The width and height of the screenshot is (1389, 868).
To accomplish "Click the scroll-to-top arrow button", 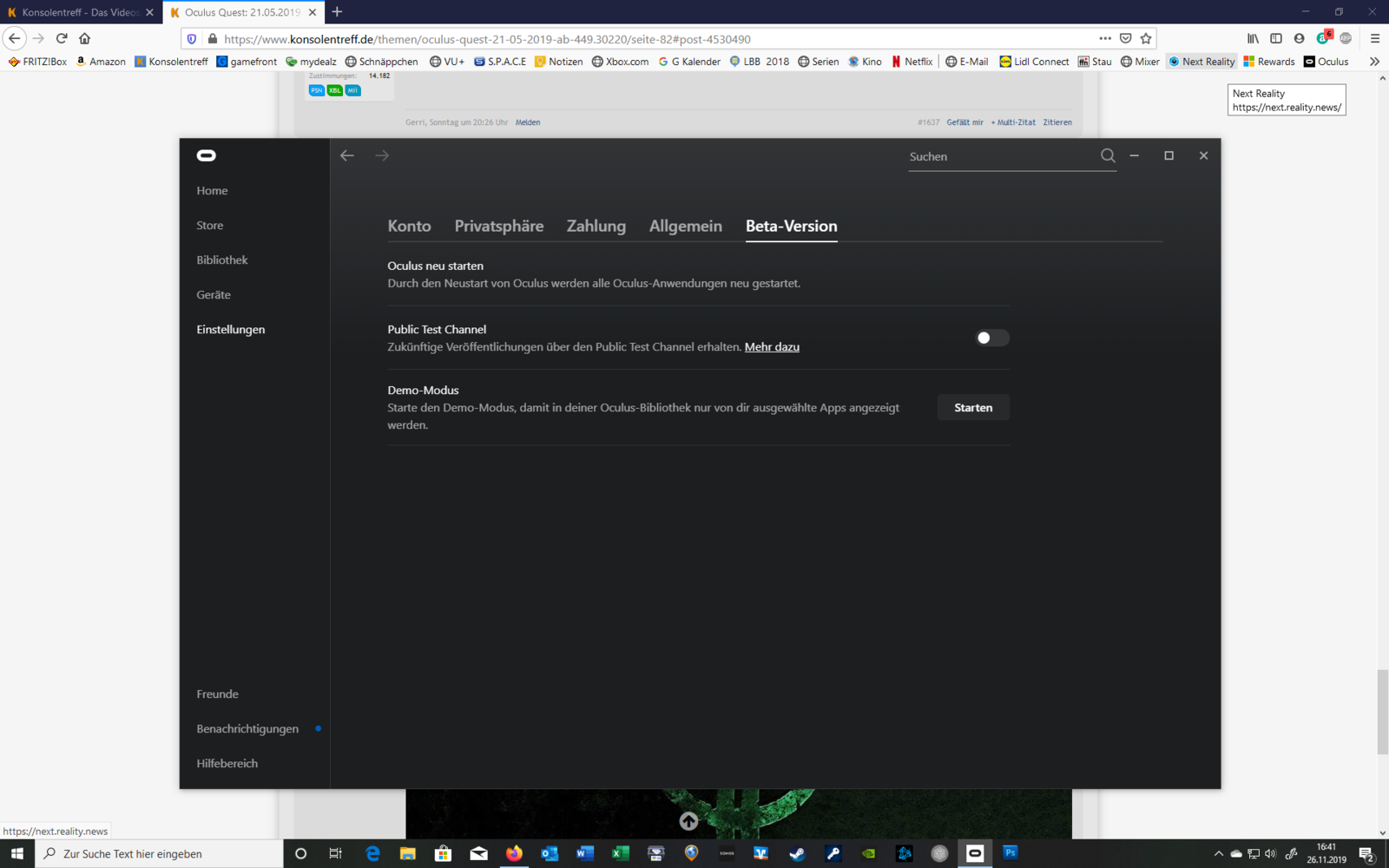I will pyautogui.click(x=688, y=820).
